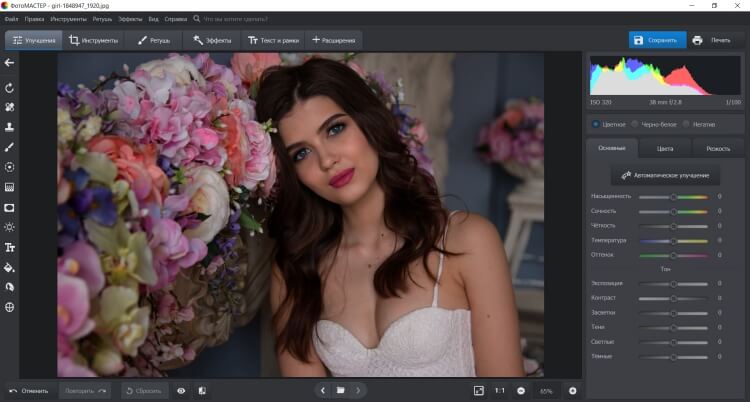Select the rotate tool icon

9,88
